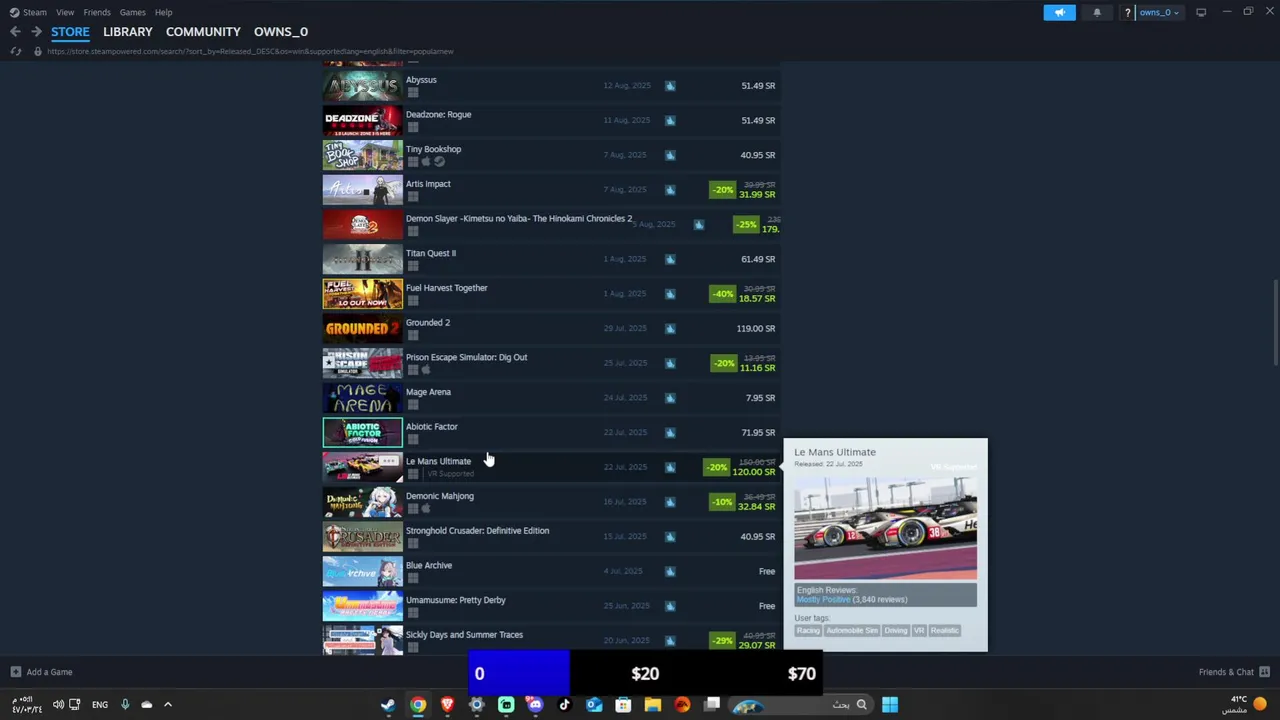The image size is (1280, 720).
Task: Open Demon Slayer Hinokami Chronicles 2 listing
Action: pyautogui.click(x=551, y=224)
